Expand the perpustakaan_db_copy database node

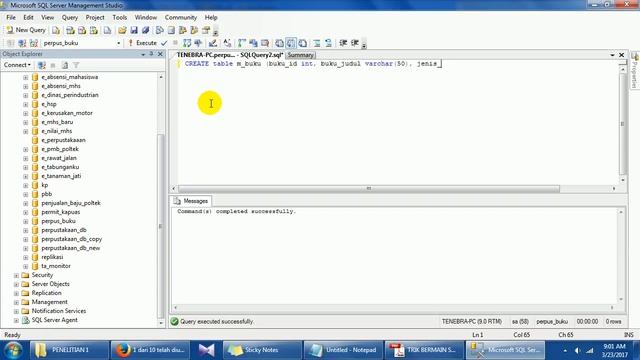coord(26,239)
